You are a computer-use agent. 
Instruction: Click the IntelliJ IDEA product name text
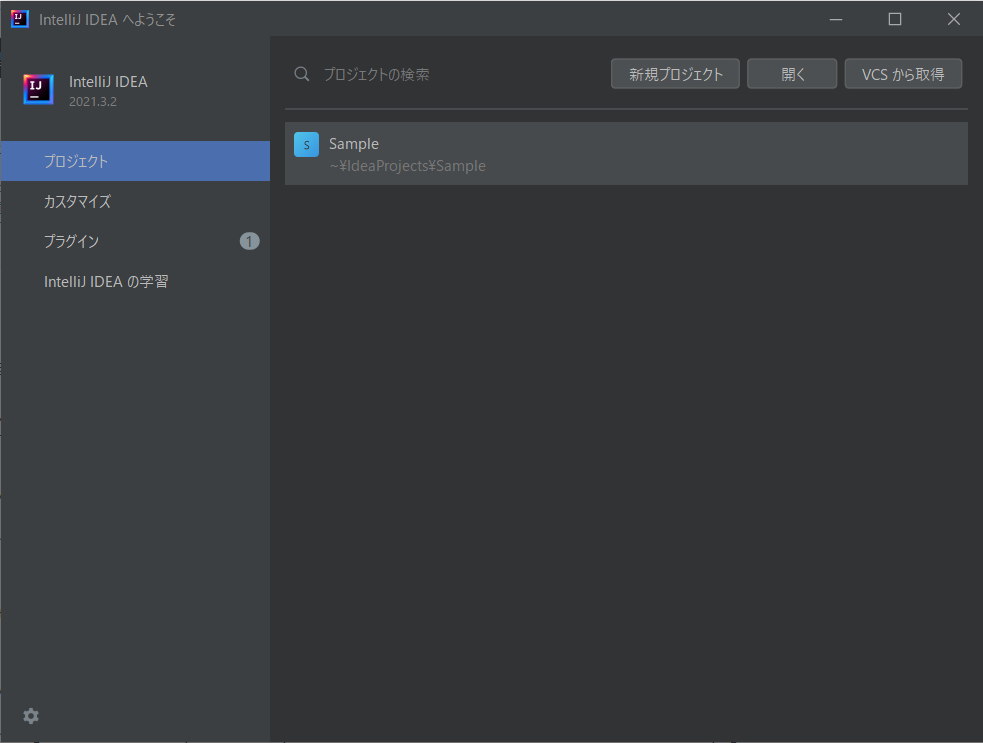(108, 82)
